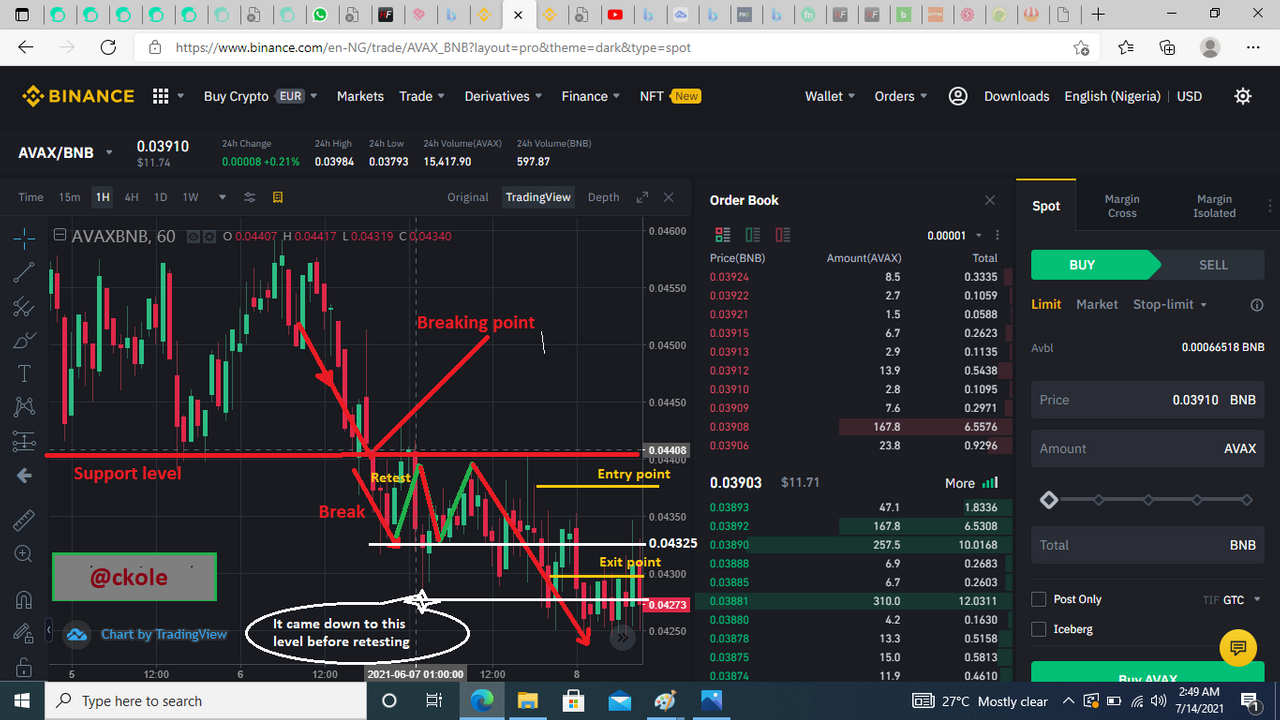Open order book more options menu

point(997,236)
